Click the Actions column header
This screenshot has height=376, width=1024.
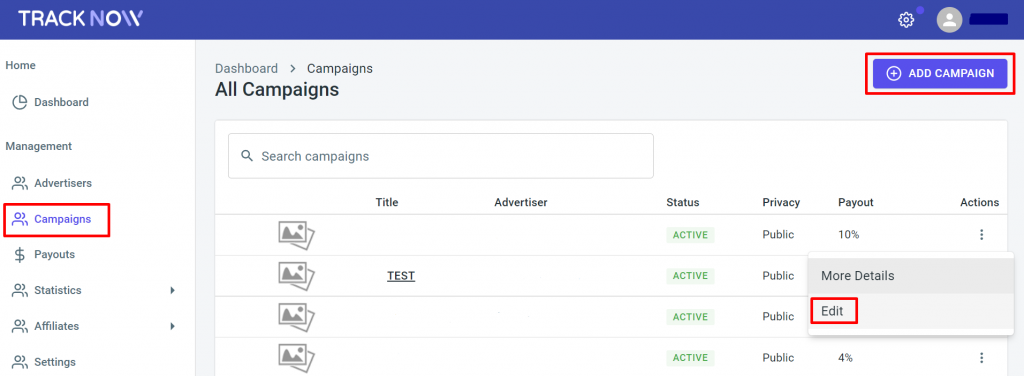click(980, 202)
